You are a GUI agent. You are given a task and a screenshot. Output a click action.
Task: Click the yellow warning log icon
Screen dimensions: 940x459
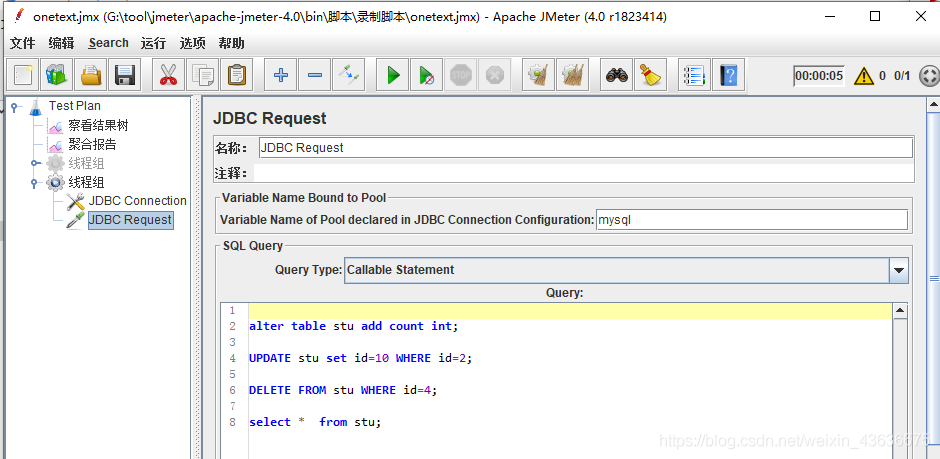point(864,76)
